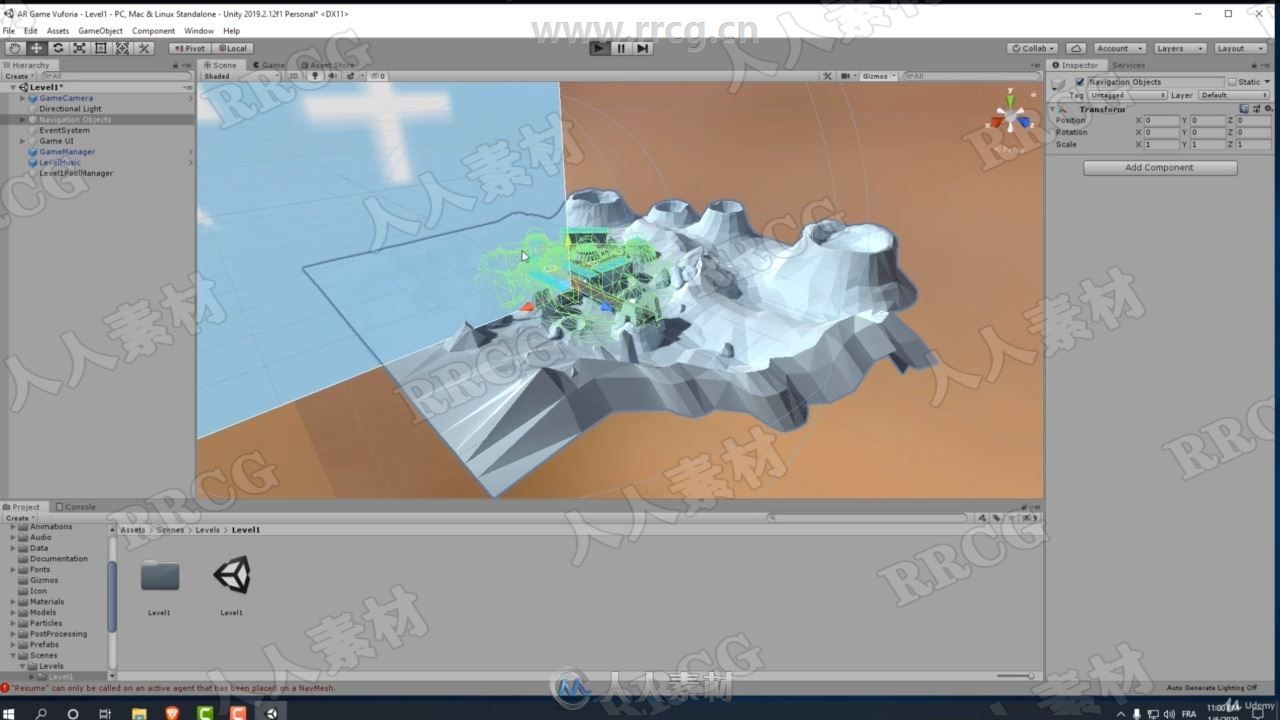
Task: Open the Prefabs folder in Project
Action: click(44, 645)
